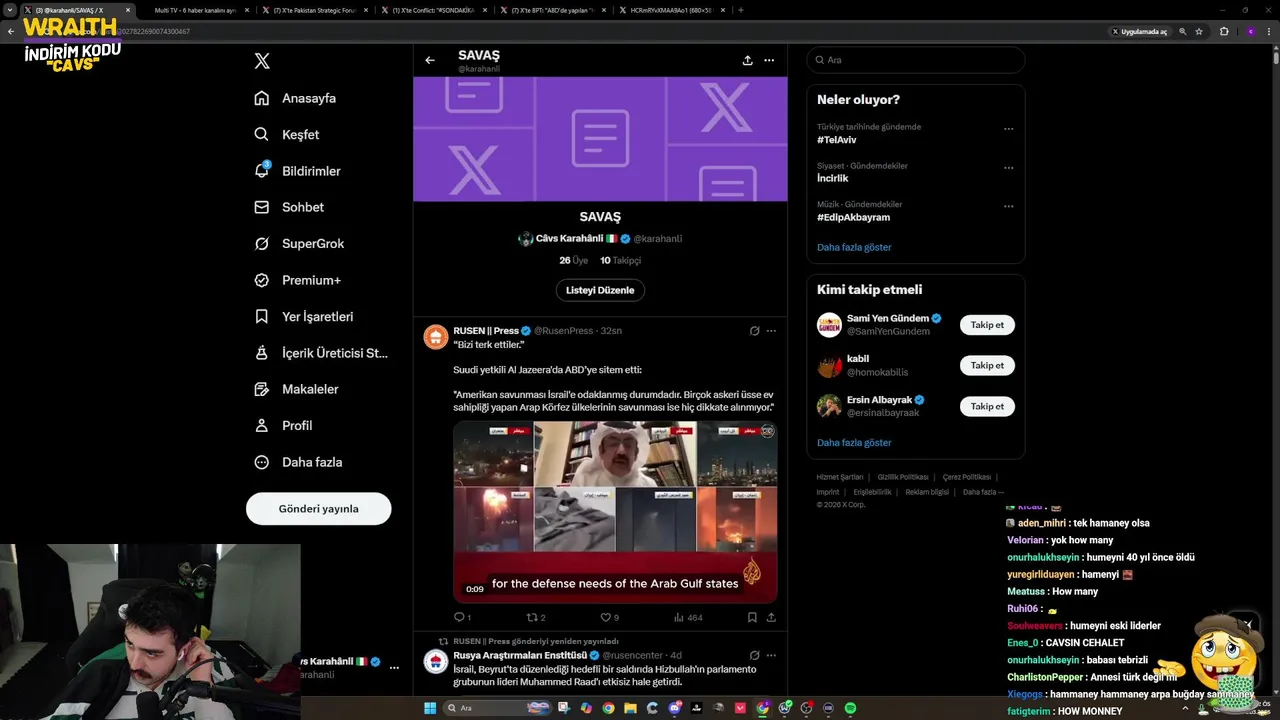The height and width of the screenshot is (720, 1280).
Task: Show more trends via Daha fazla göster
Action: [854, 247]
